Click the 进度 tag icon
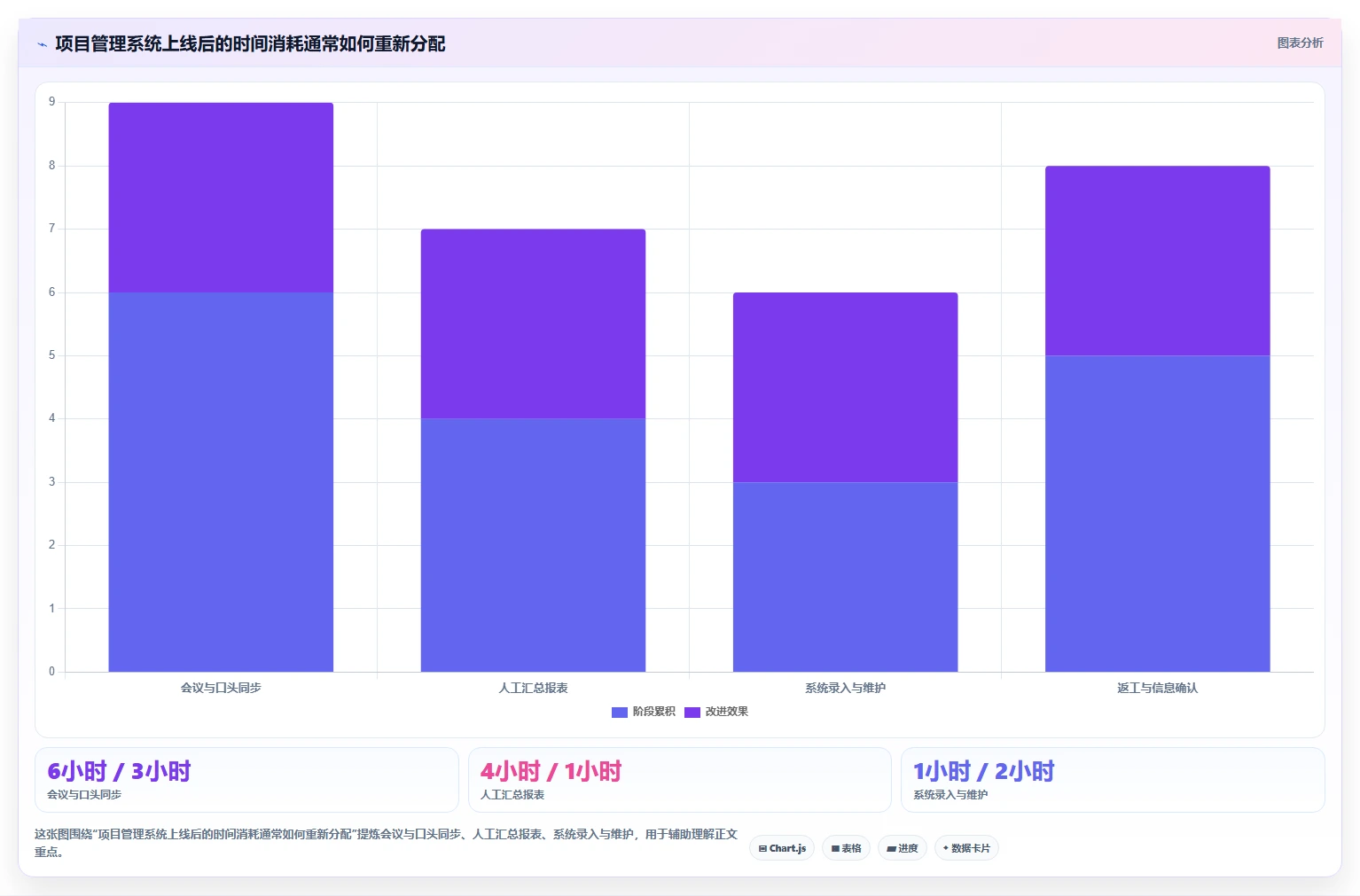The width and height of the screenshot is (1360, 896). click(891, 849)
